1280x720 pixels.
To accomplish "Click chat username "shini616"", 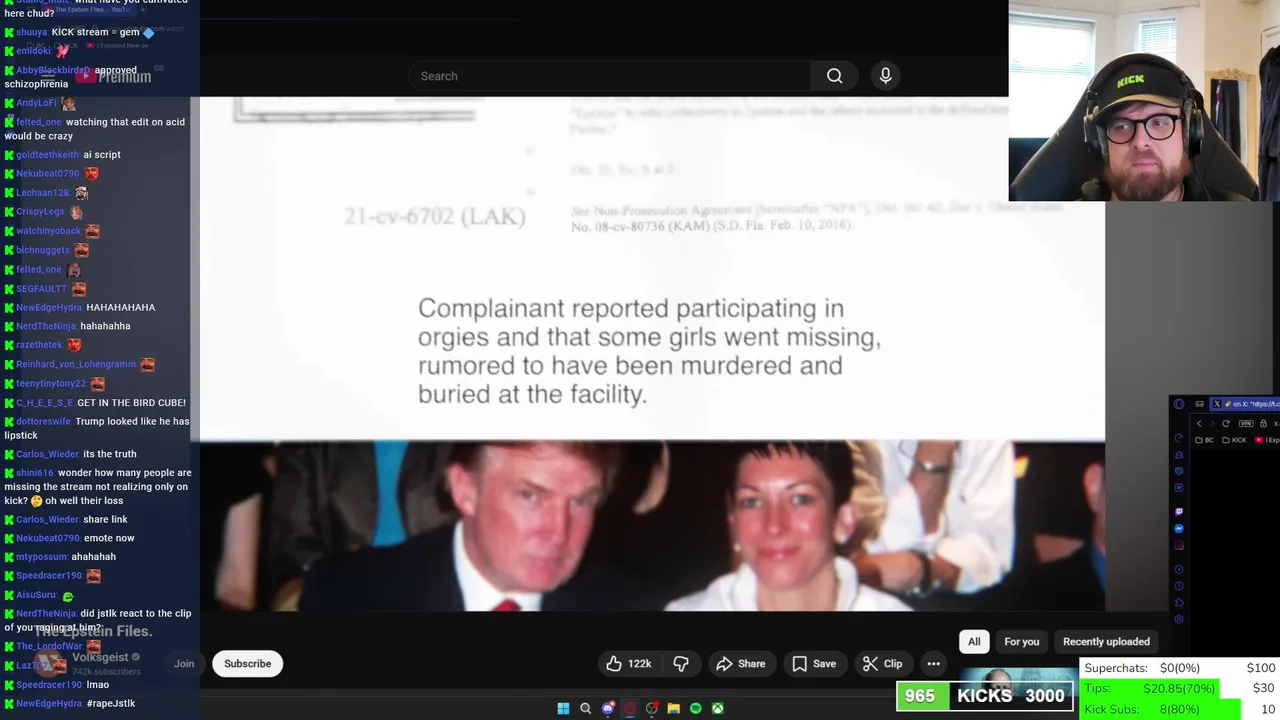I will tap(35, 473).
